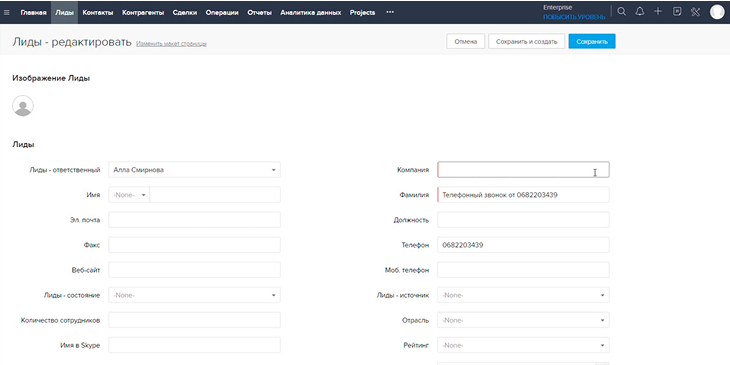This screenshot has height=365, width=730.
Task: Open the Контакты tab
Action: click(98, 13)
